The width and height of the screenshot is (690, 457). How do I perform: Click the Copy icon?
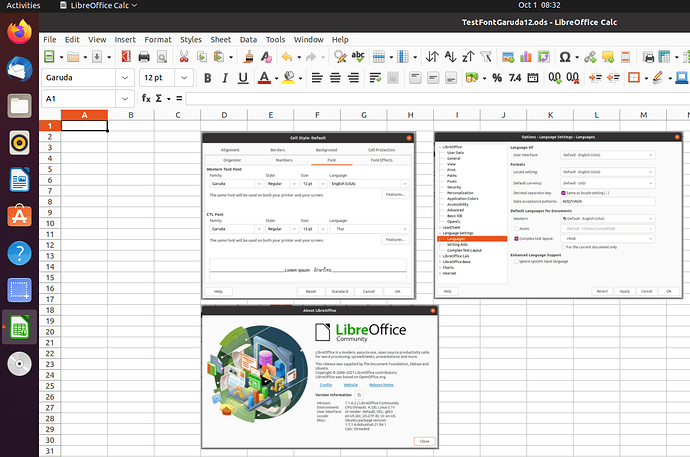(202, 57)
